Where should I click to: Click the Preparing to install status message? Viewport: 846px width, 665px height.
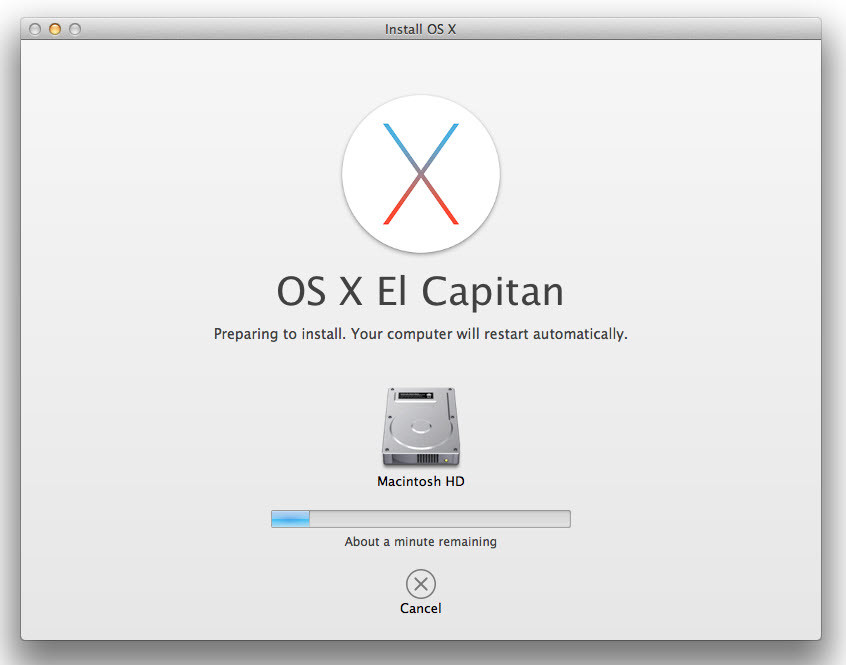click(420, 334)
